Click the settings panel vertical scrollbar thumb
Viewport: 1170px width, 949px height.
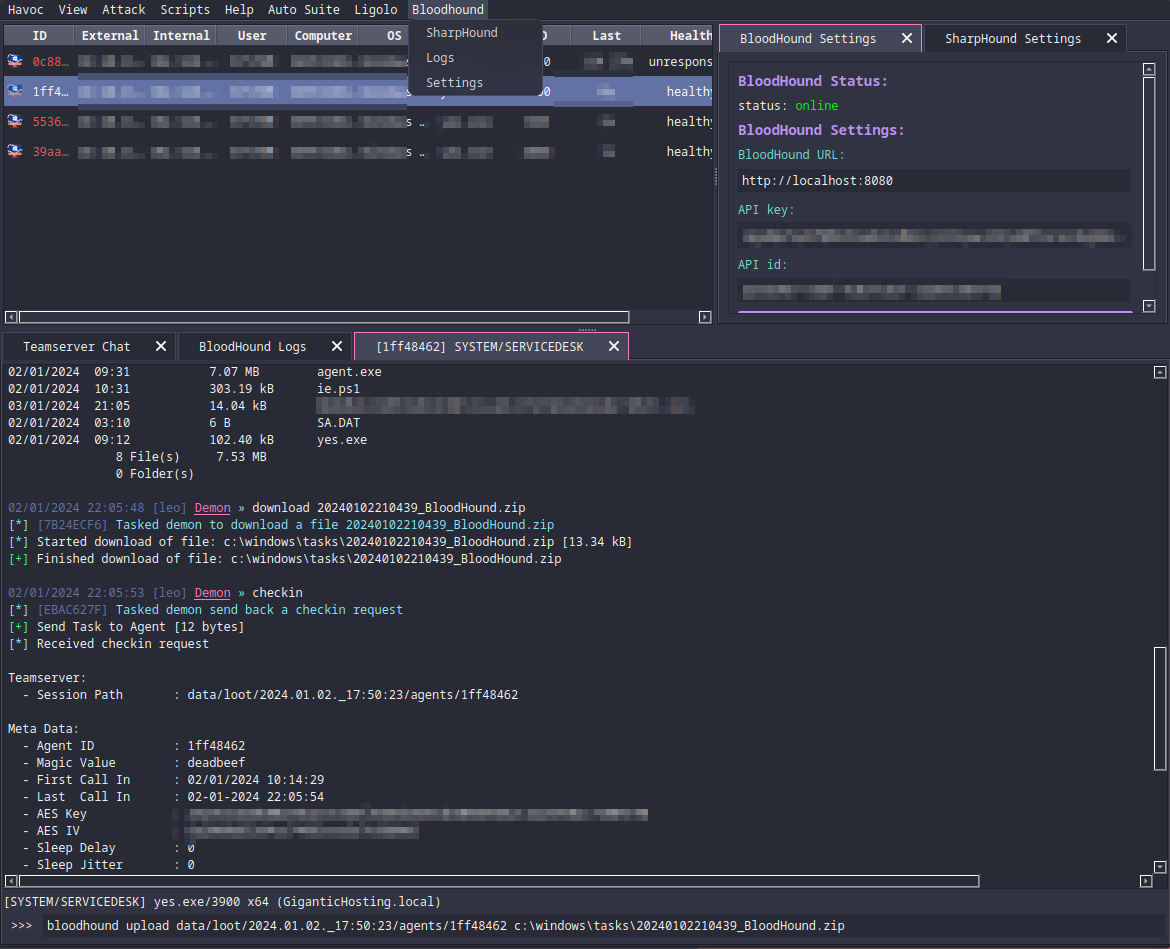click(x=1149, y=173)
